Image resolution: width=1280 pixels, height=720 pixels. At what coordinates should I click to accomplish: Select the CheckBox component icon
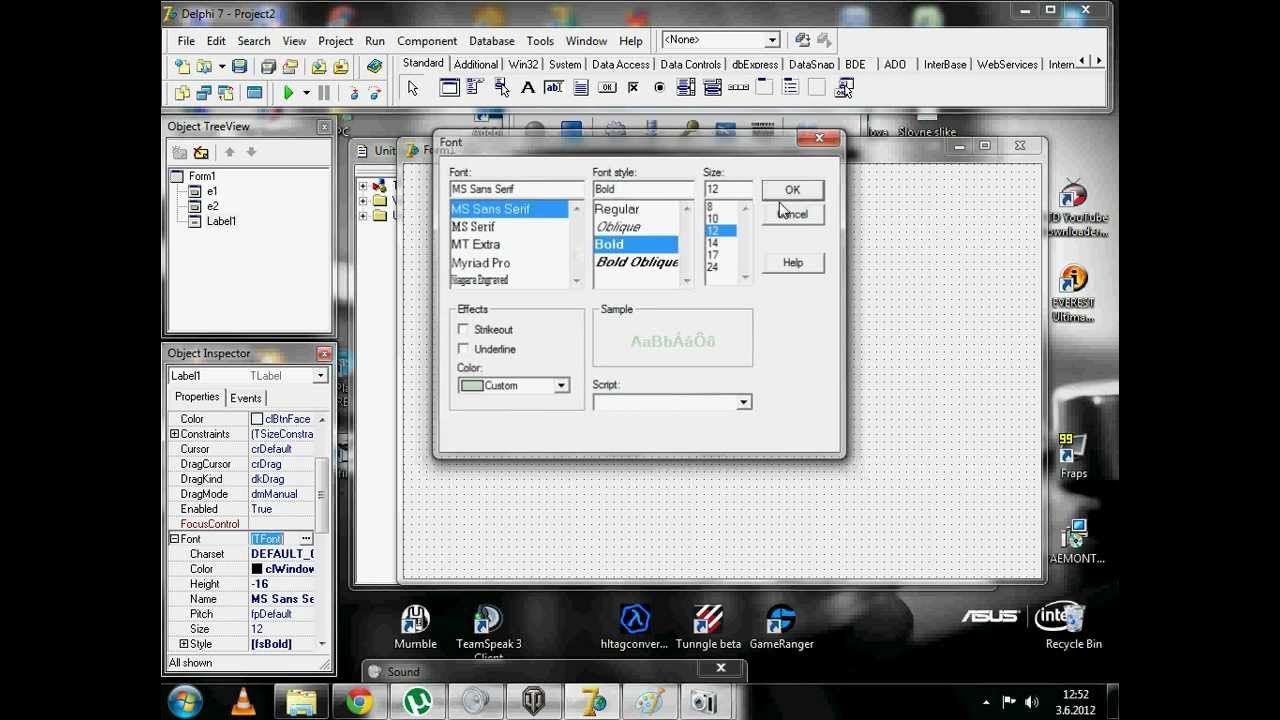(x=633, y=88)
